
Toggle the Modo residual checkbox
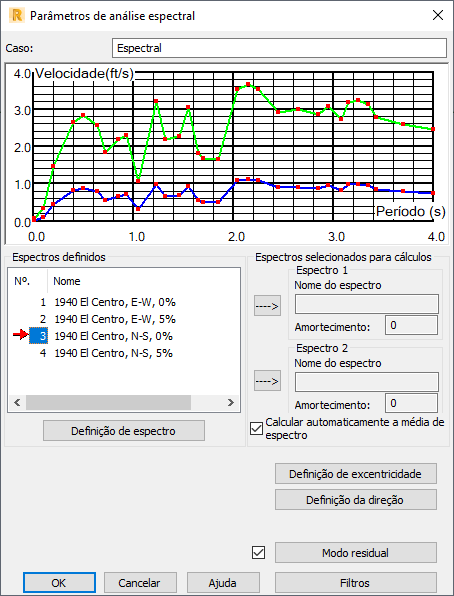[259, 553]
